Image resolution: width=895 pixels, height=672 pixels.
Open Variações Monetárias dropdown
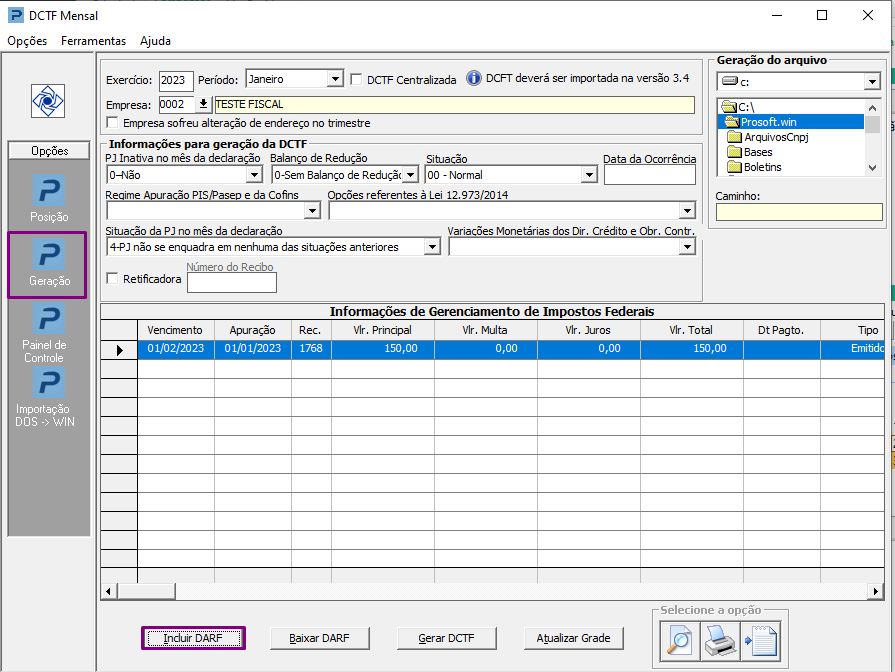click(x=687, y=247)
